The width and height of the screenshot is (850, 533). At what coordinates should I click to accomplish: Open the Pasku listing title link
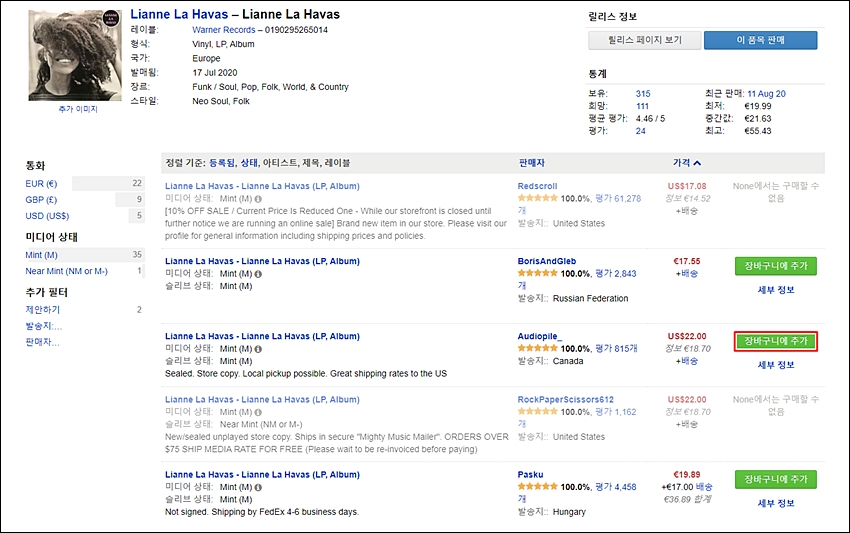[262, 474]
